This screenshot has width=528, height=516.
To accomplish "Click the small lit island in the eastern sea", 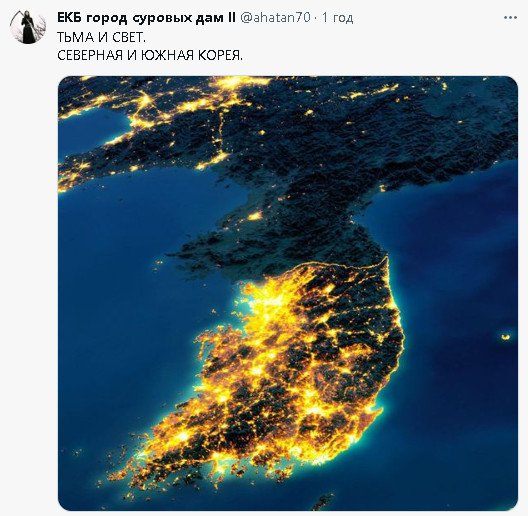I will [x=505, y=336].
